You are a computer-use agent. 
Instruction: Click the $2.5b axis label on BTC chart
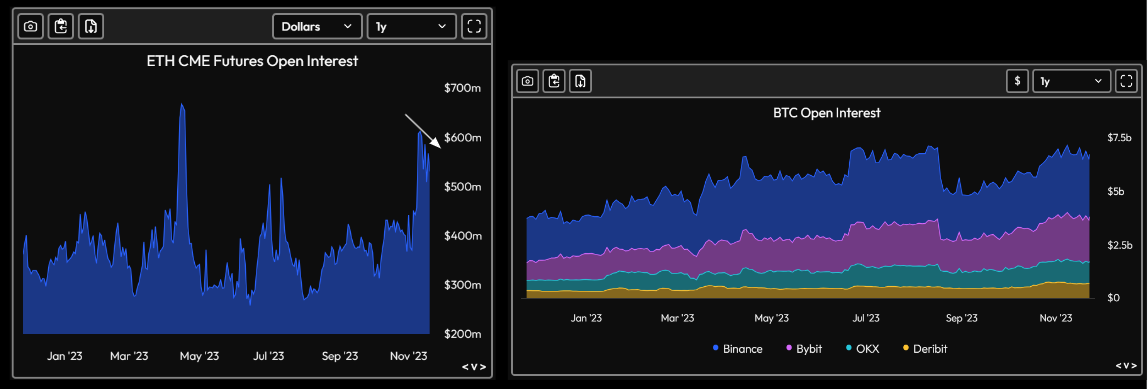[x=1119, y=245]
